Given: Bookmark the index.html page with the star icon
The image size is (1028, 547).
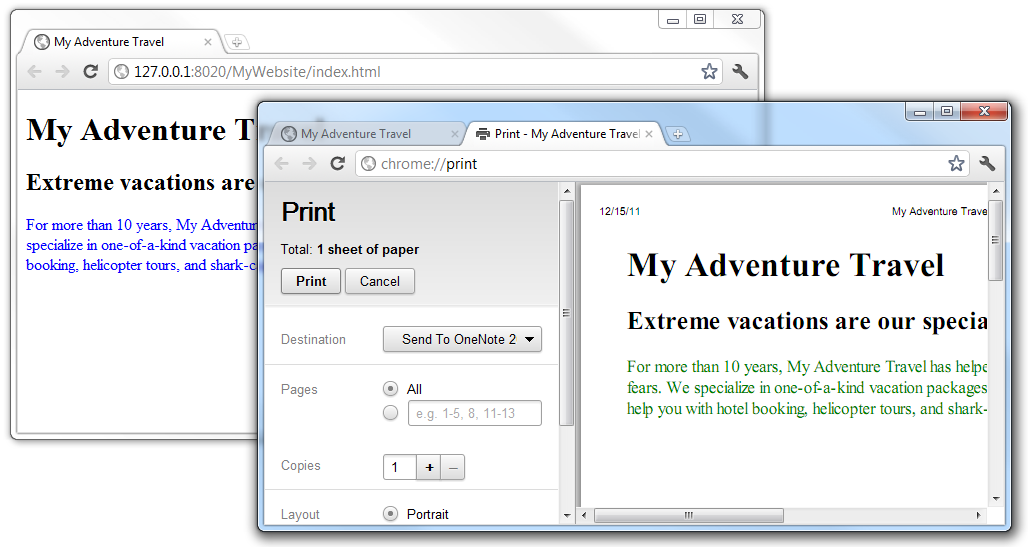Looking at the screenshot, I should click(x=709, y=71).
